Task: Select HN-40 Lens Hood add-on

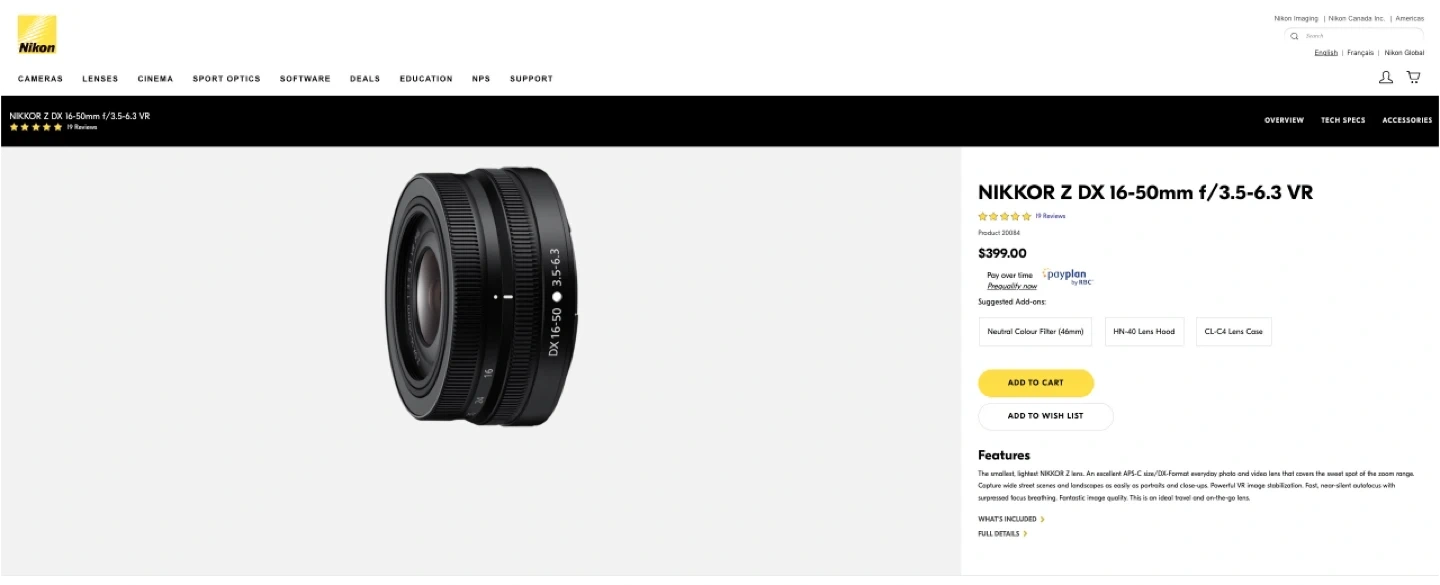Action: [x=1144, y=332]
